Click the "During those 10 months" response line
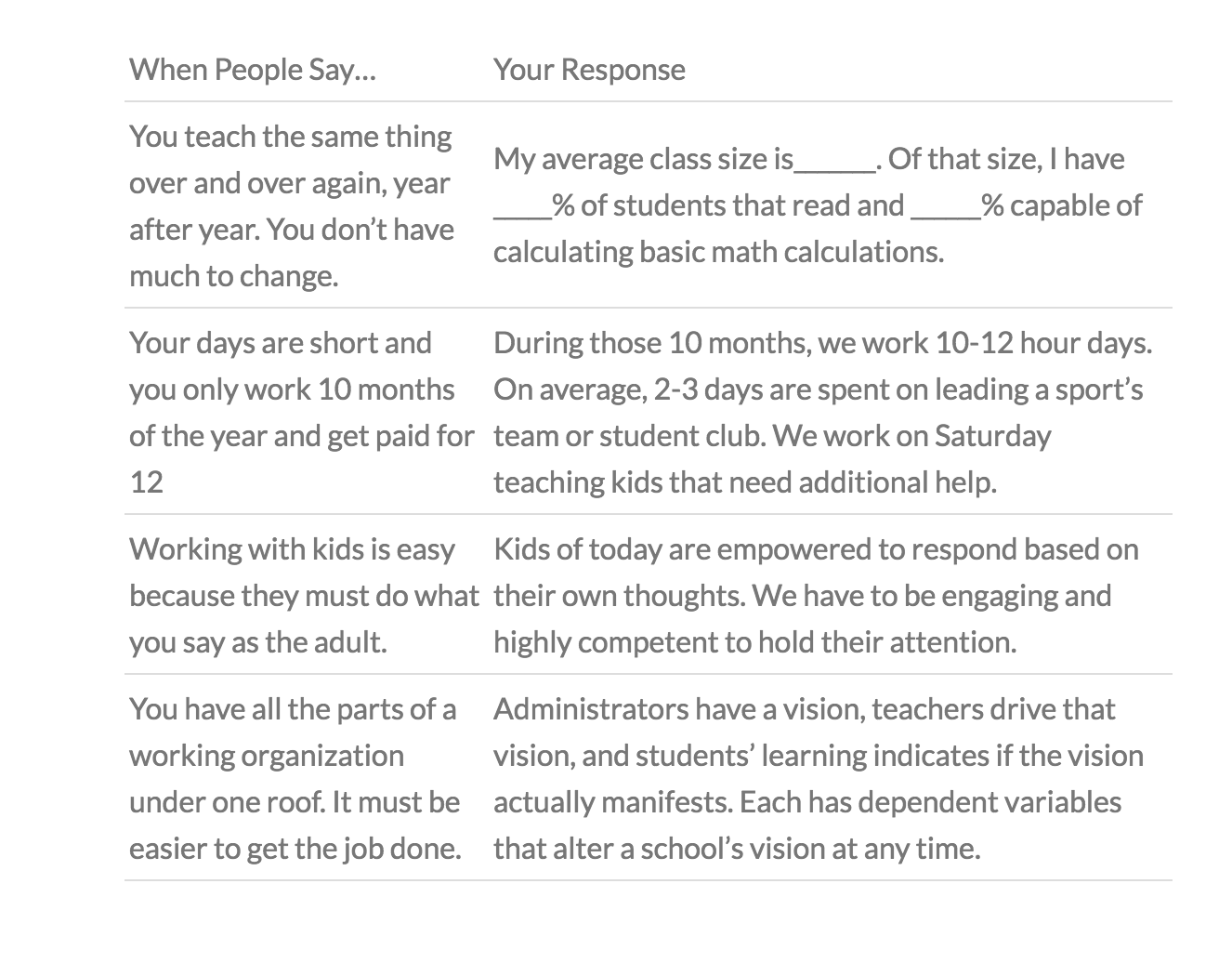The width and height of the screenshot is (1232, 963). 822,343
